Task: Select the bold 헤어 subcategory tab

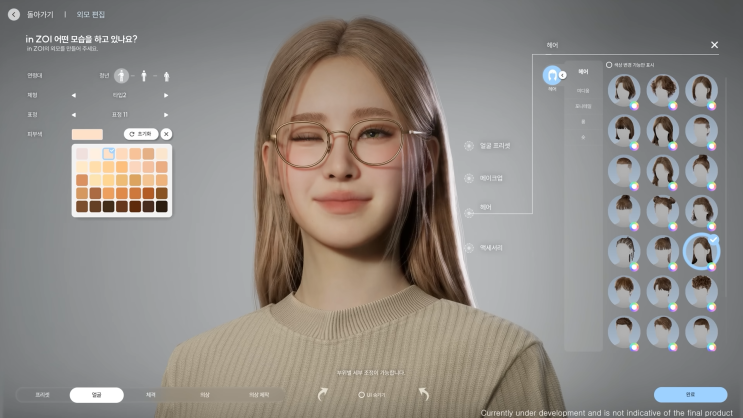Action: 583,72
